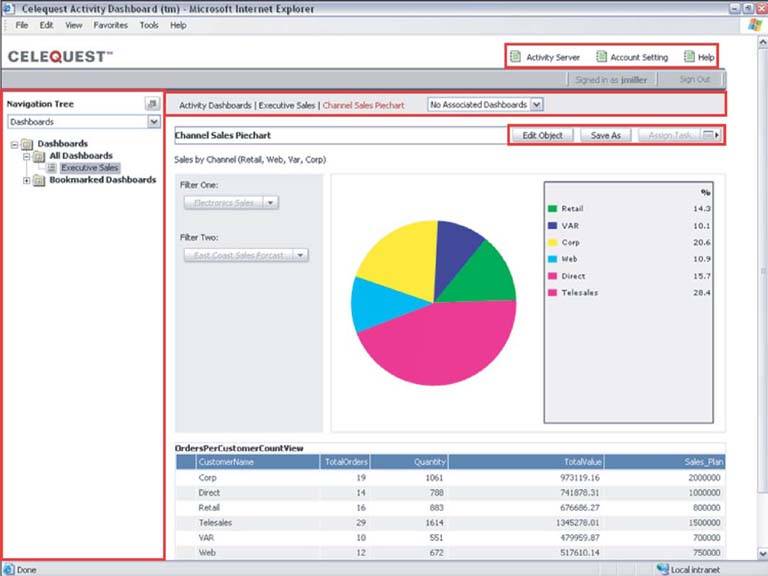Click the Navigation Tree panel collapse icon
The height and width of the screenshot is (576, 768).
tap(152, 104)
